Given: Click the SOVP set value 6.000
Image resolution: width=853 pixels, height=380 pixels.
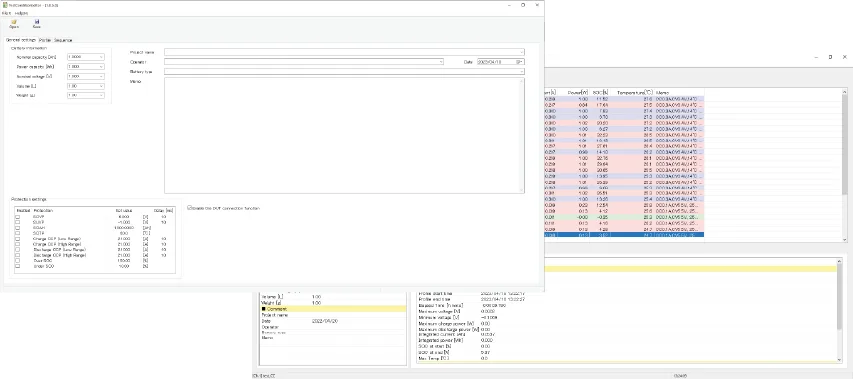Looking at the screenshot, I should (x=123, y=217).
